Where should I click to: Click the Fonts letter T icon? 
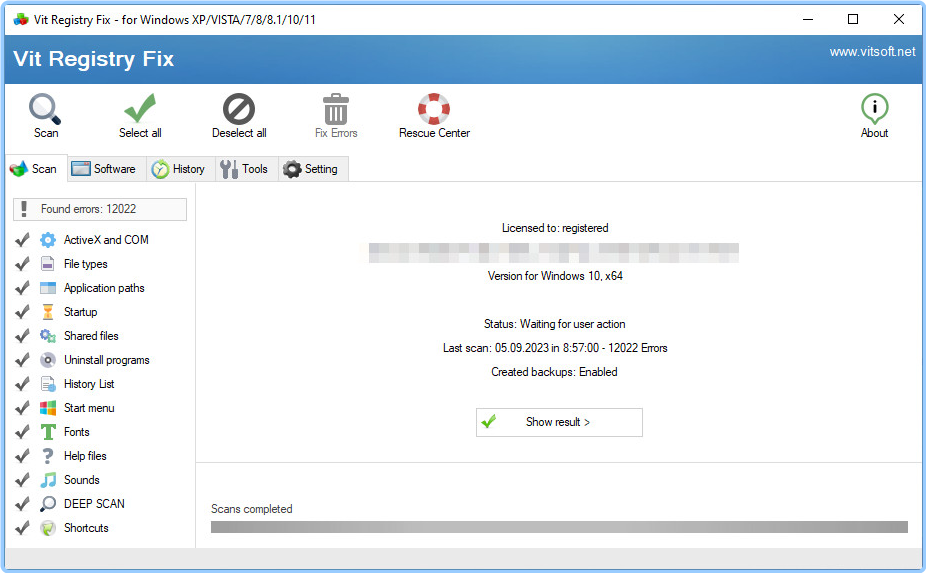[48, 432]
